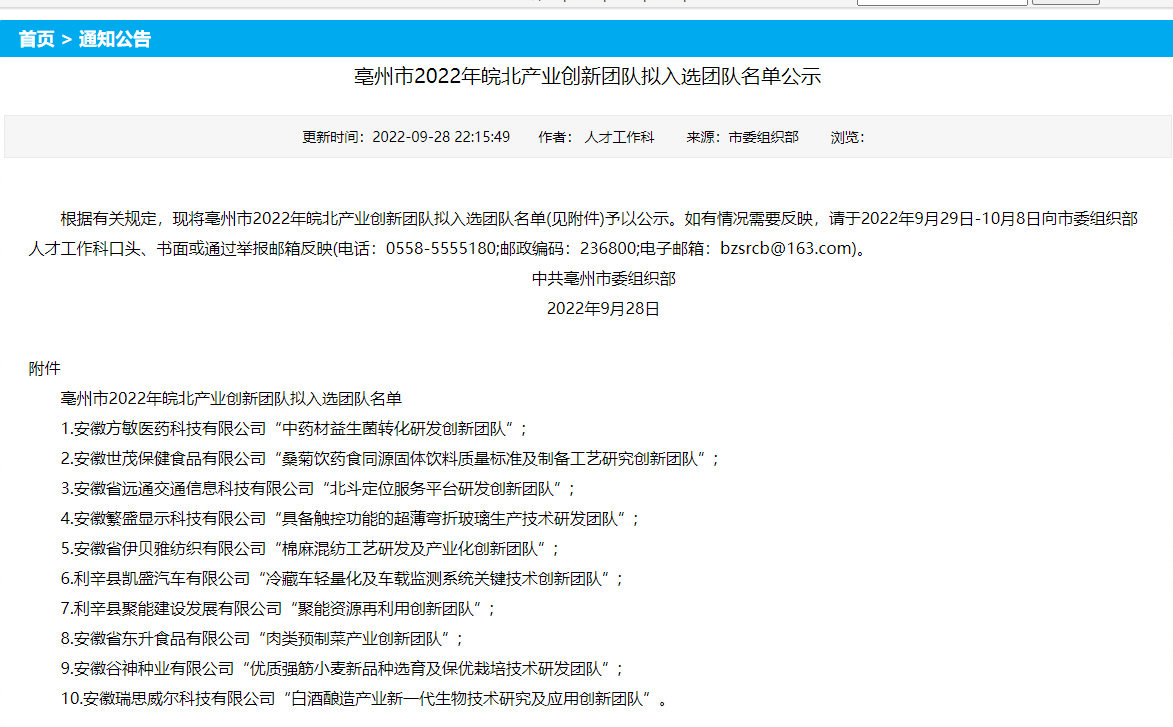Click the signature 中共亳州市委组织部
Image resolution: width=1173 pixels, height=727 pixels.
(603, 279)
